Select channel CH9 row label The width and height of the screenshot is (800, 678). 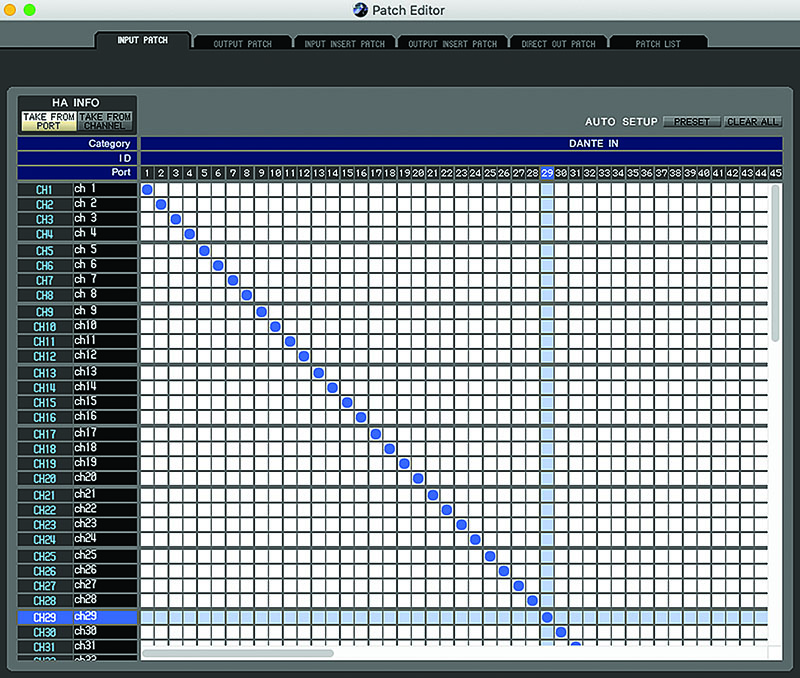pos(44,312)
